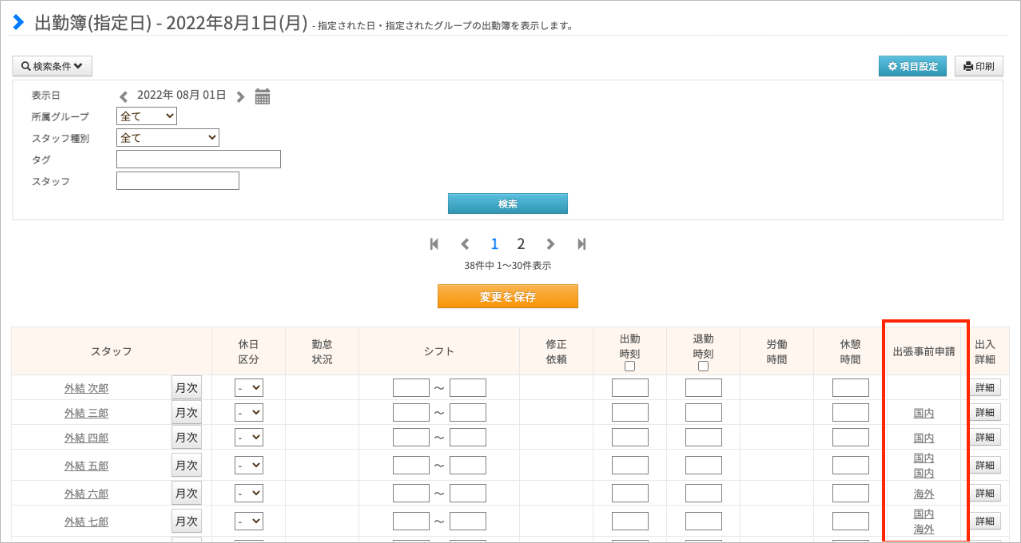
Task: Click 詳細 button for 外結 六郎
Action: pos(985,493)
